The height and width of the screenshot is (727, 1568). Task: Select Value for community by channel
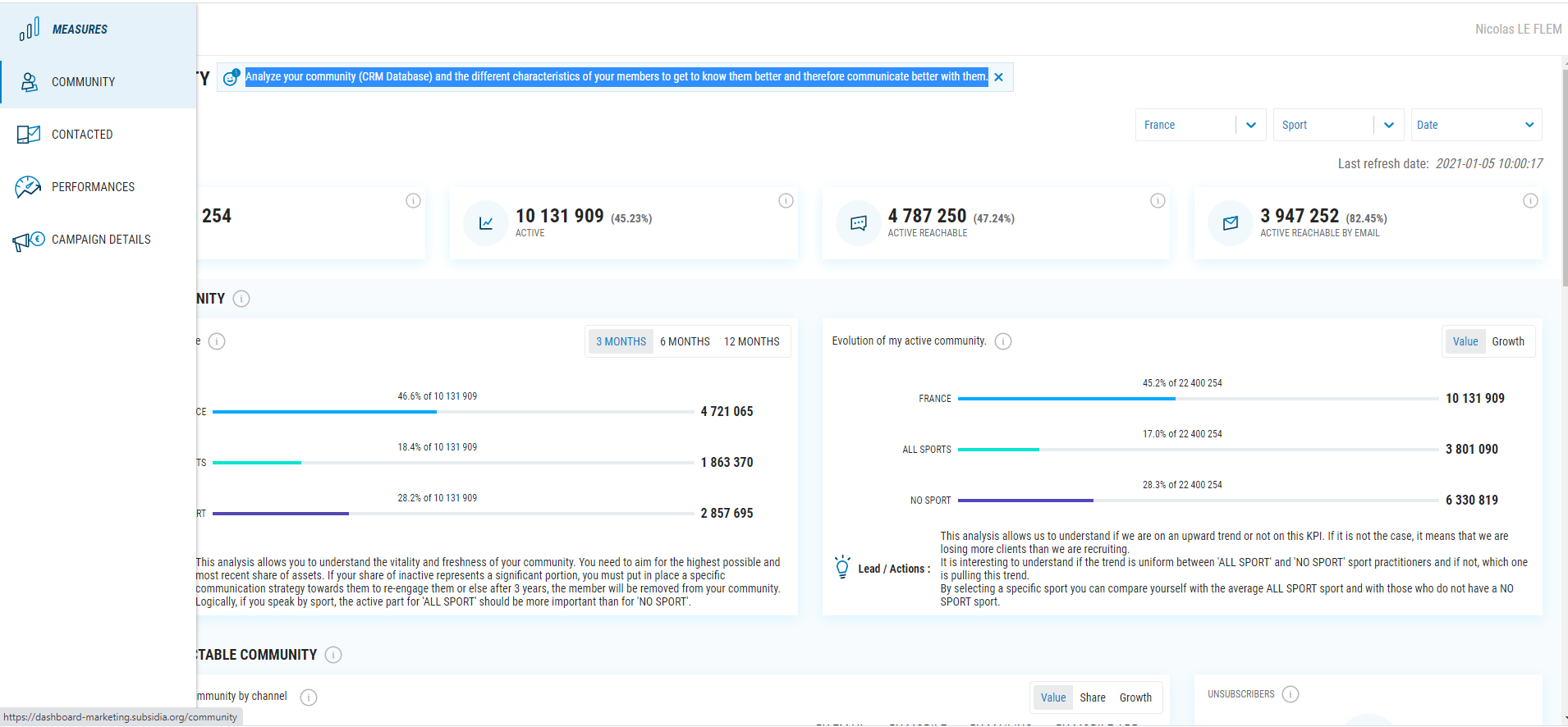pos(1053,698)
